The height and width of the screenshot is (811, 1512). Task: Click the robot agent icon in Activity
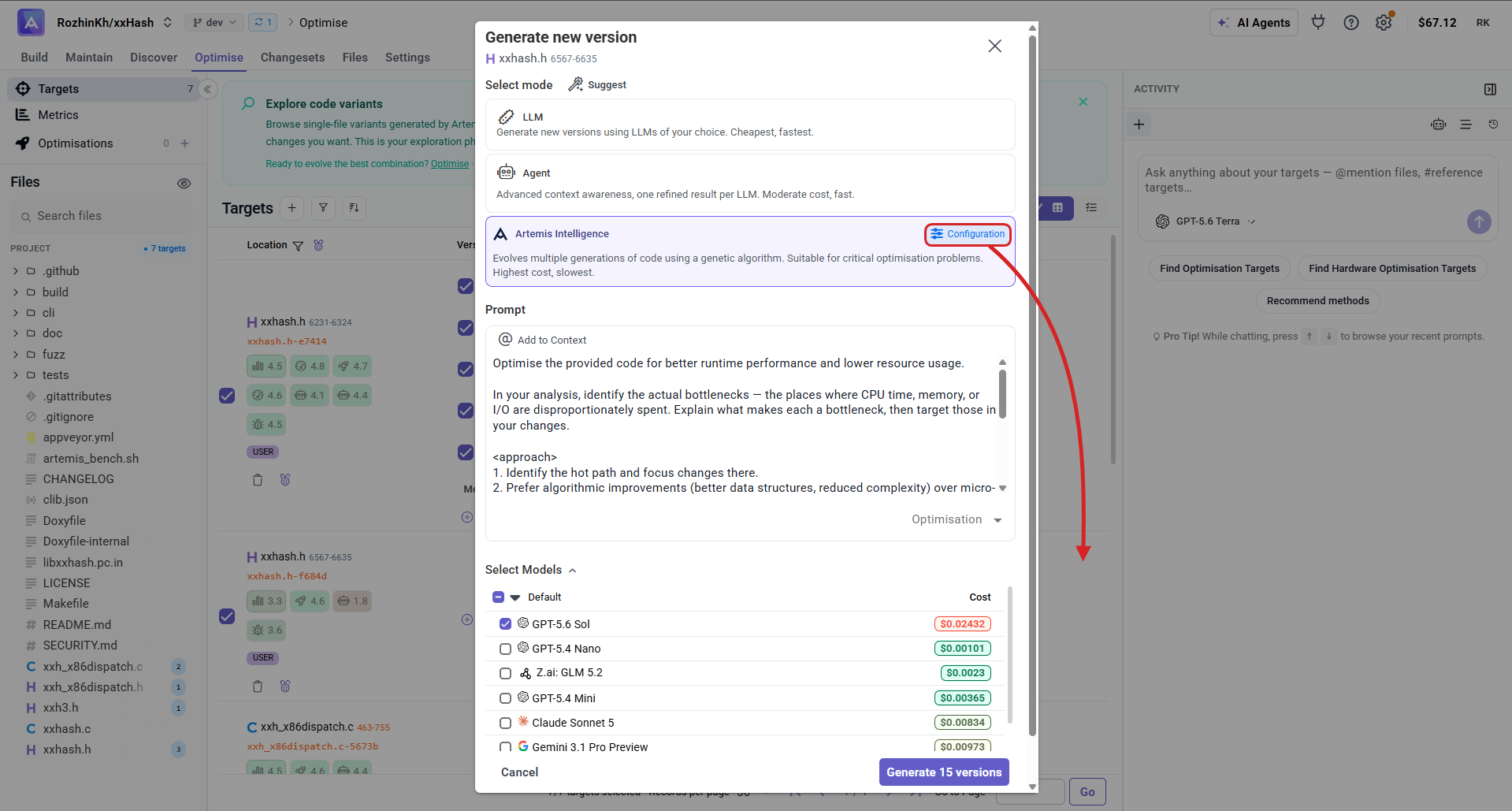(1439, 125)
